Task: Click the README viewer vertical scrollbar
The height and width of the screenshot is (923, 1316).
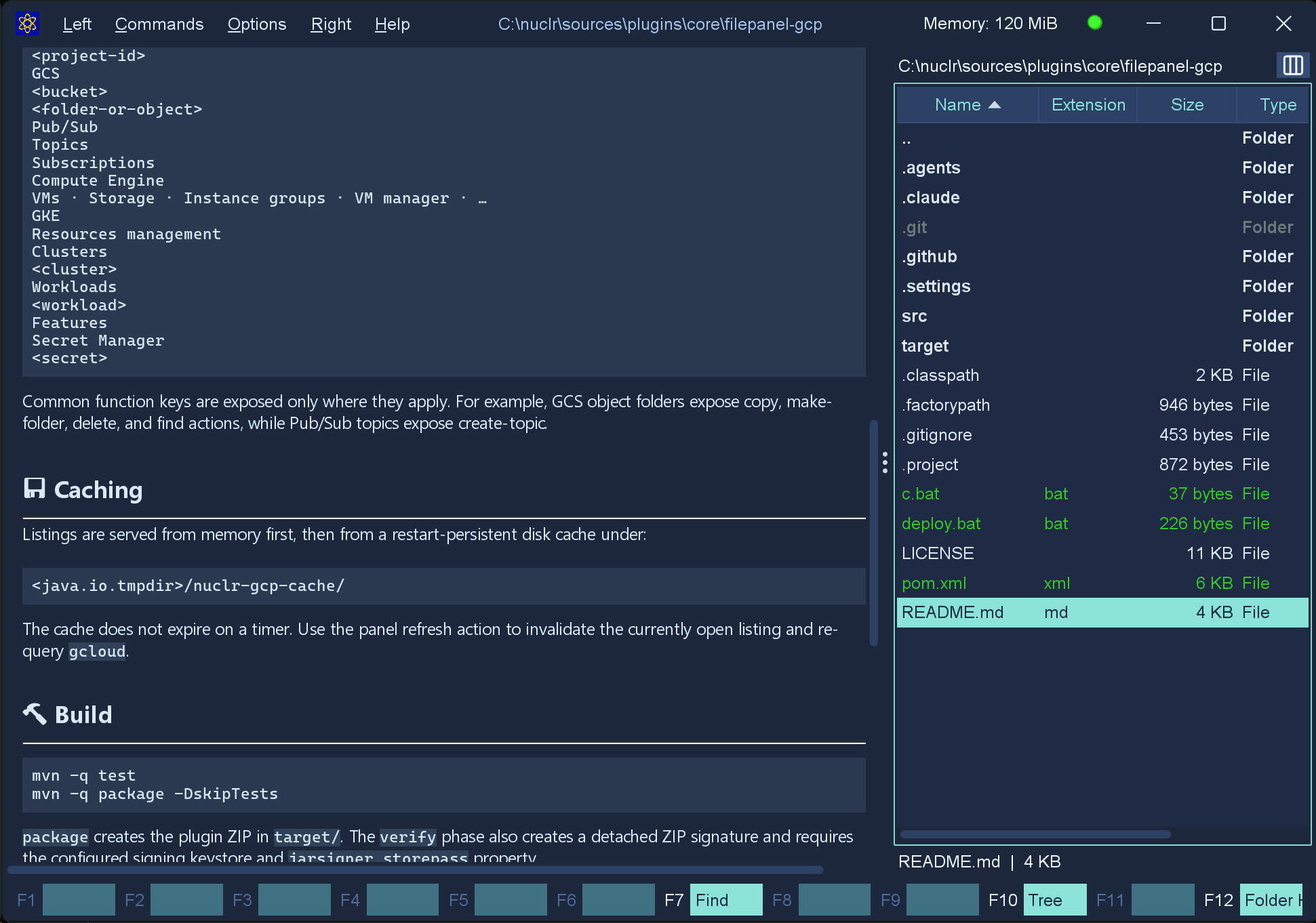Action: (874, 533)
